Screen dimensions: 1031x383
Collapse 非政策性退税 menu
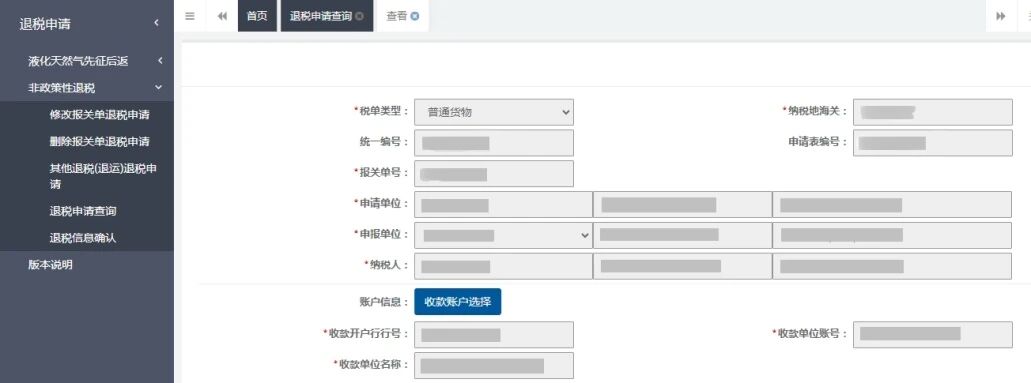tap(87, 88)
